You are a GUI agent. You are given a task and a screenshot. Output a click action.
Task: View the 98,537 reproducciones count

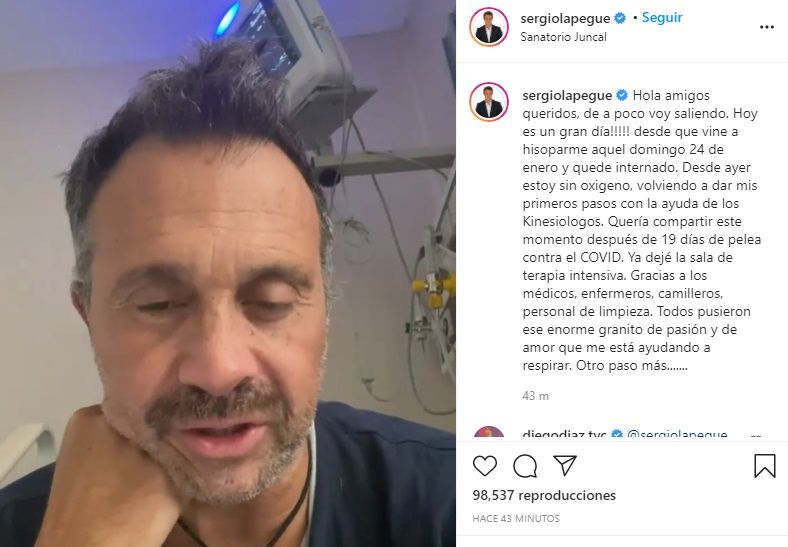pos(544,495)
